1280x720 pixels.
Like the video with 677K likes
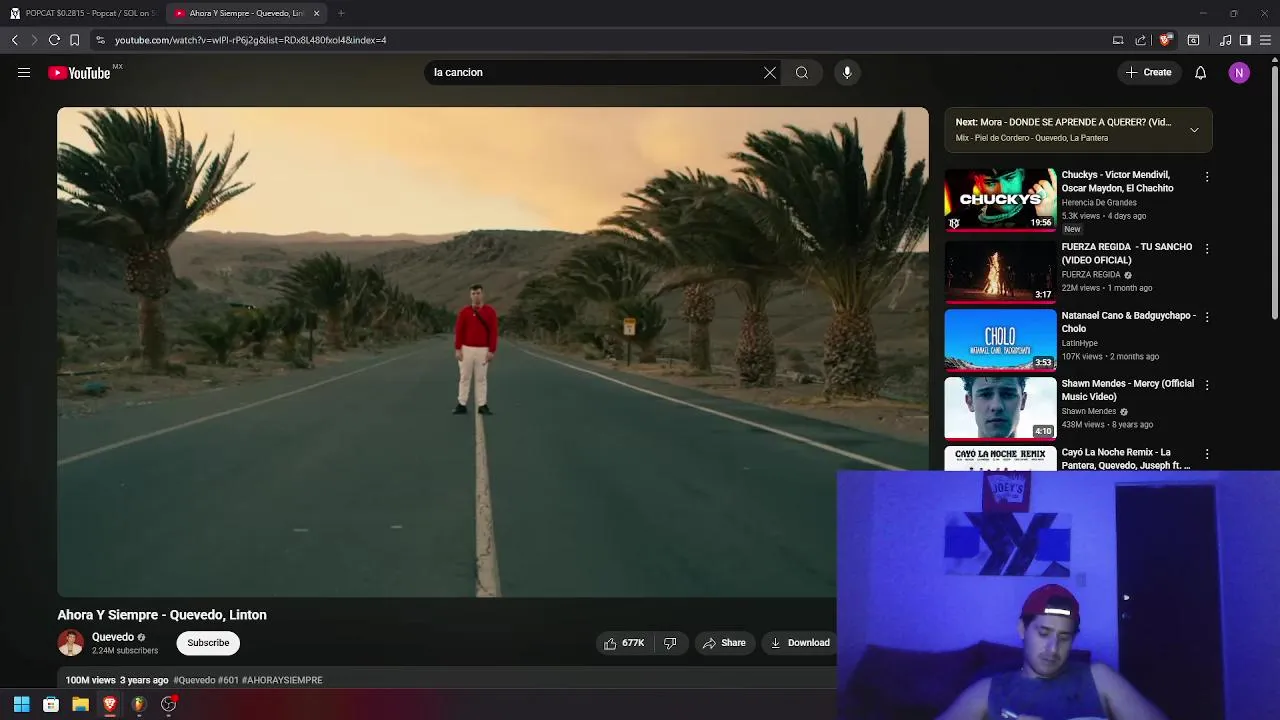coord(623,643)
